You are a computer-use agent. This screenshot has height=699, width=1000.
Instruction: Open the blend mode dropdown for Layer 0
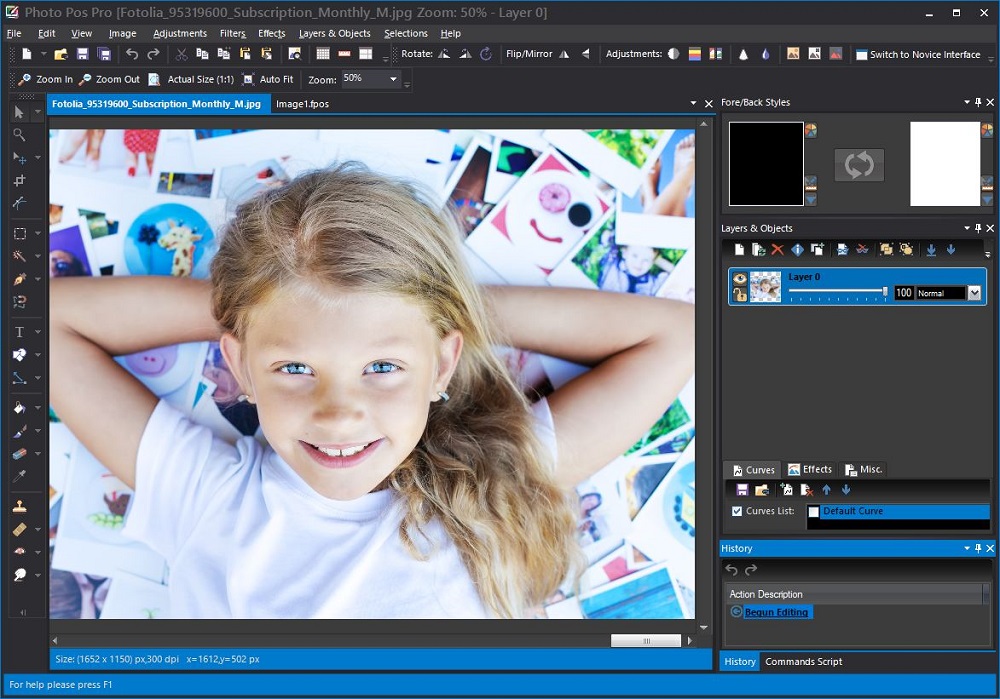pos(973,292)
